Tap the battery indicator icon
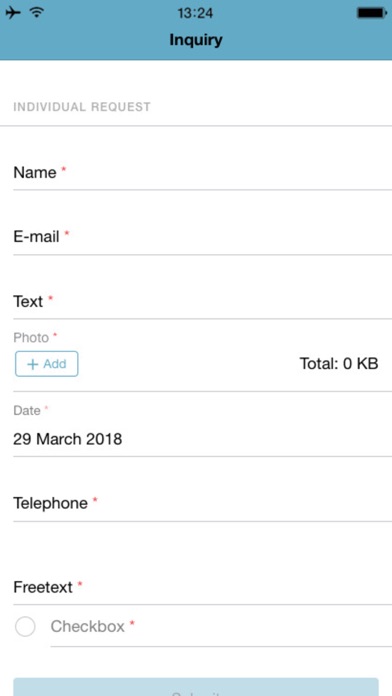Image resolution: width=392 pixels, height=696 pixels. click(372, 13)
